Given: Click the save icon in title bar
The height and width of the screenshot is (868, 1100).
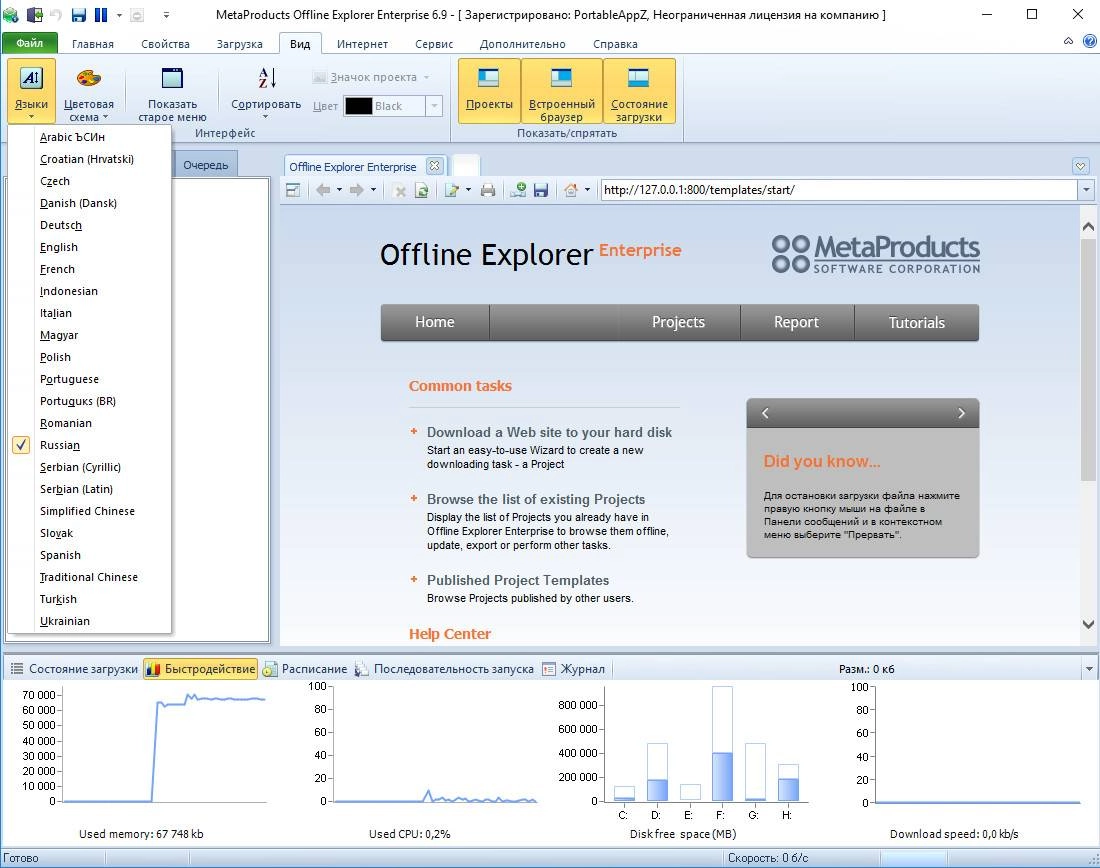Looking at the screenshot, I should point(79,14).
